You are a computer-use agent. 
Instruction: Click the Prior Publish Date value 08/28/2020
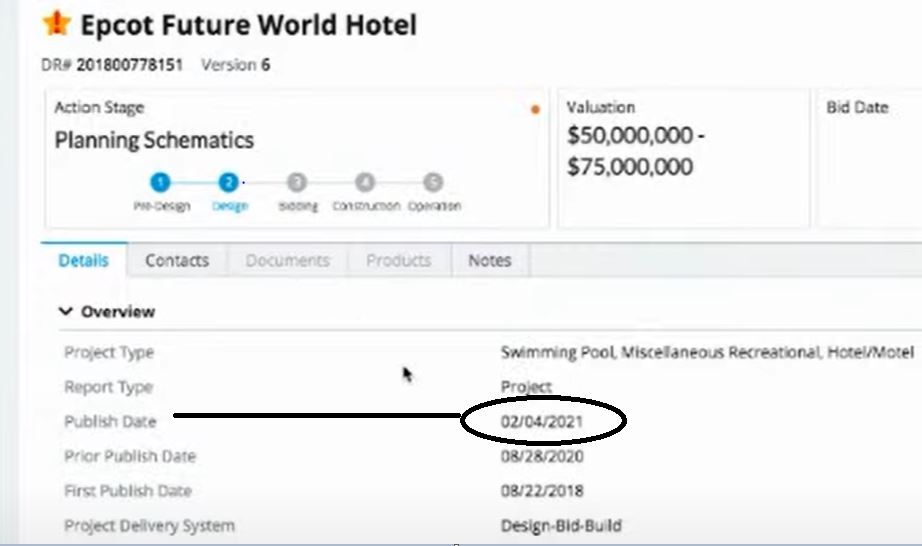tap(542, 456)
